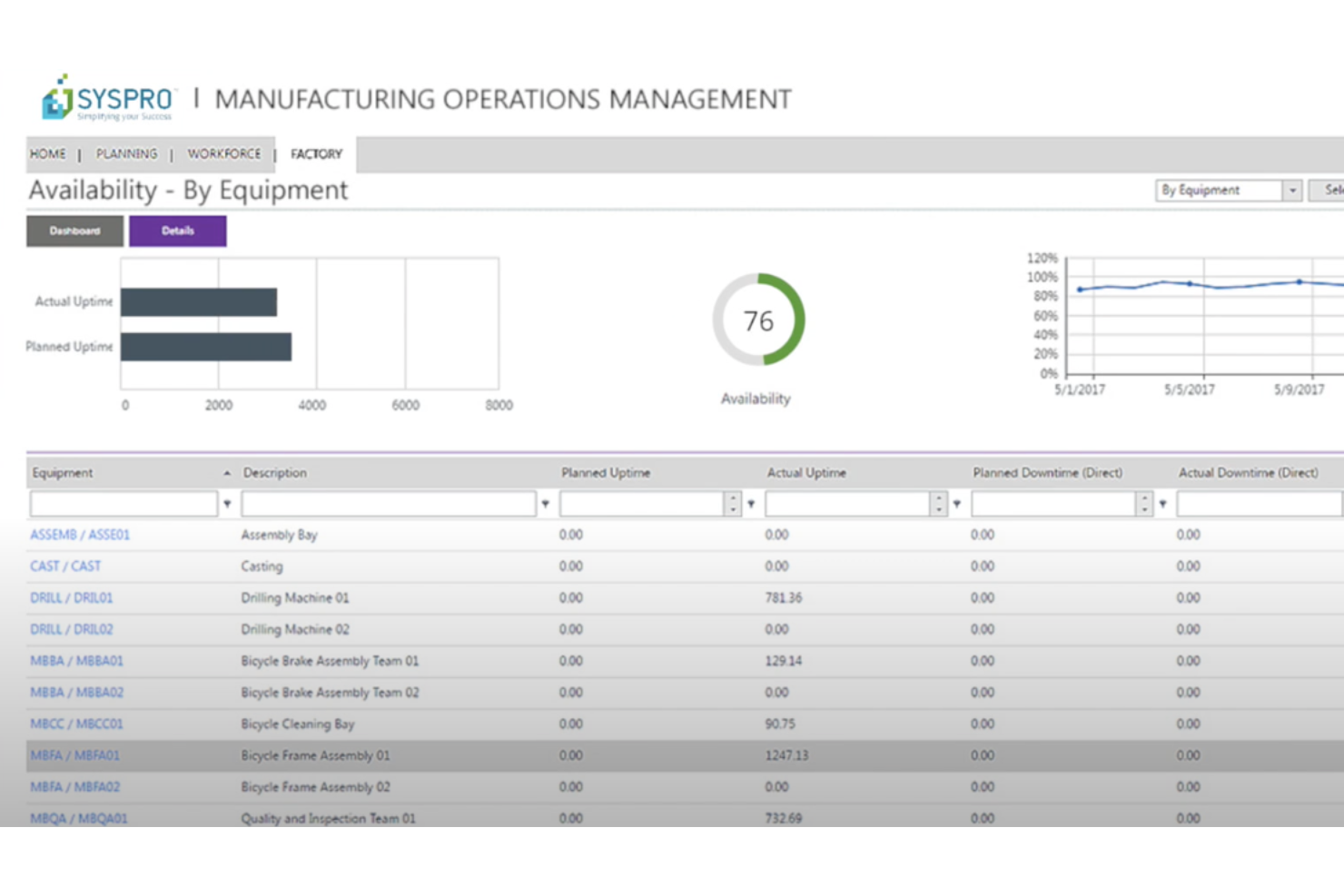
Task: Open the MBFA / MBFA01 equipment link
Action: point(74,755)
